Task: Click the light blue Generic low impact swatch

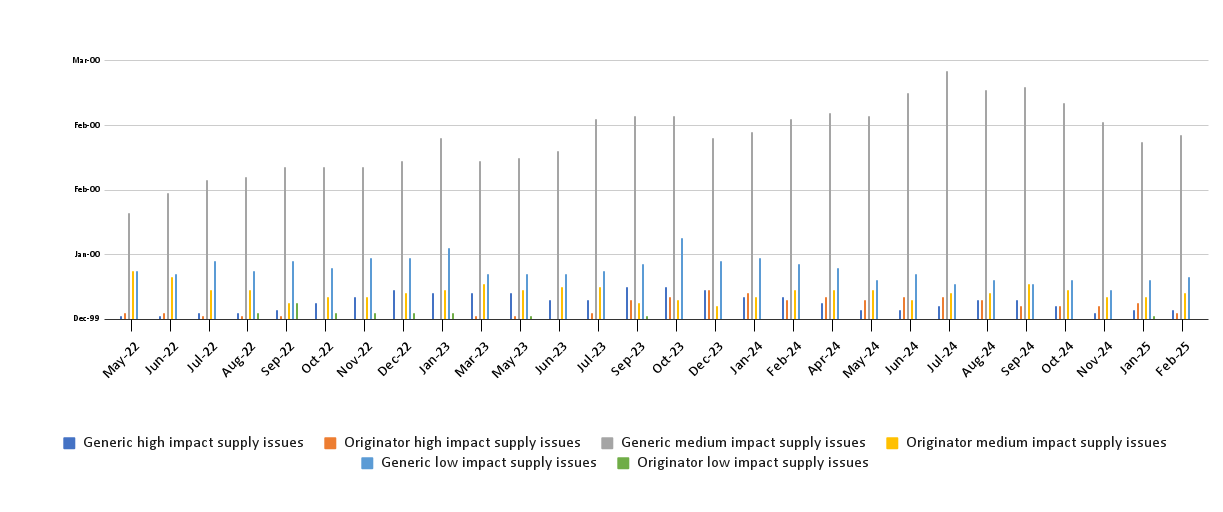Action: point(367,463)
